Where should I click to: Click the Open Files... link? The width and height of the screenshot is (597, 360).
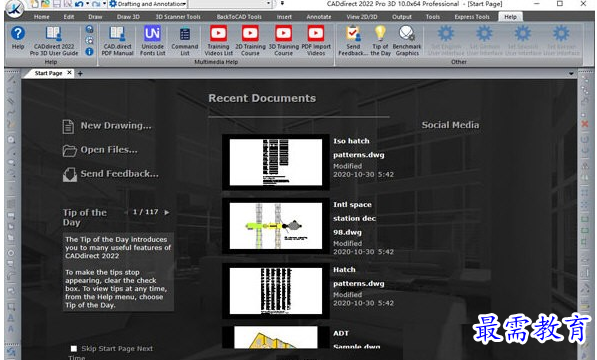point(109,150)
